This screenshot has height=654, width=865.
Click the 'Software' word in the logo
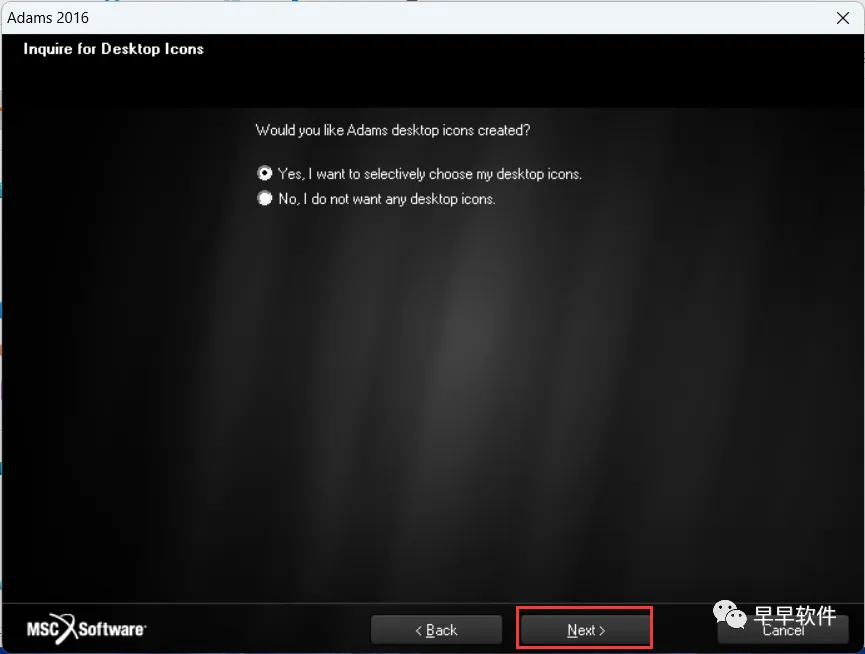112,629
